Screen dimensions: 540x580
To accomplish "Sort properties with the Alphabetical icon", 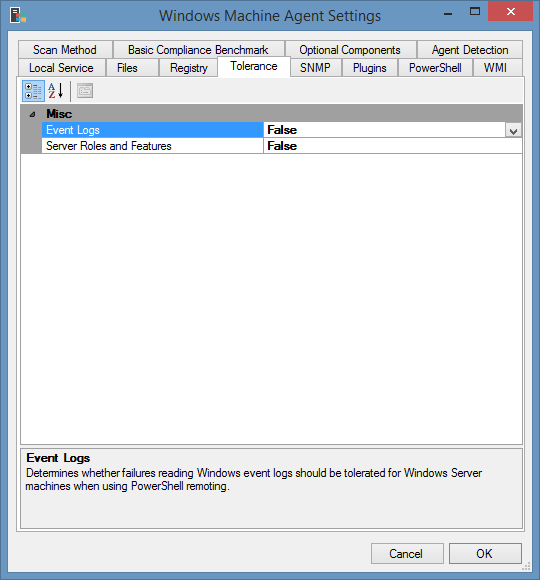I will click(56, 91).
